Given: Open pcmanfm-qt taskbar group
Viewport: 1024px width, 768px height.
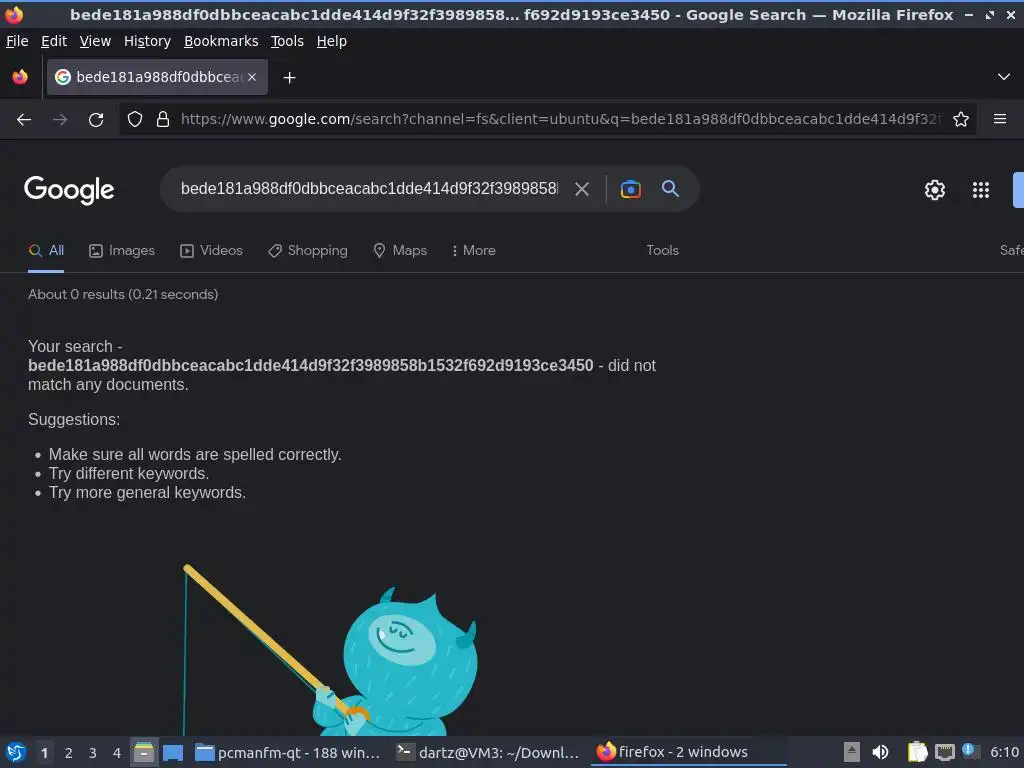Looking at the screenshot, I should pos(289,752).
